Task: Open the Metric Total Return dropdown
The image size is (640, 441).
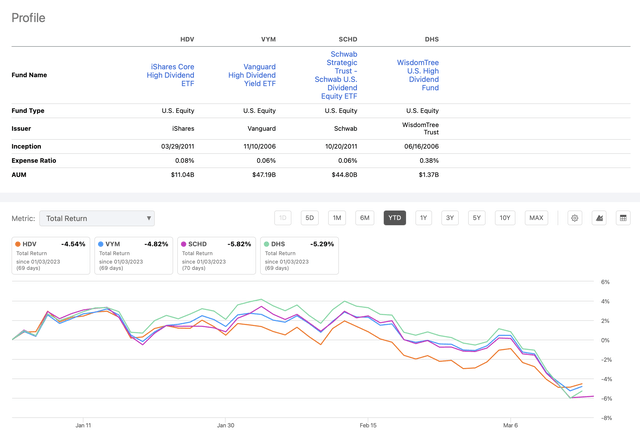Action: (x=97, y=218)
